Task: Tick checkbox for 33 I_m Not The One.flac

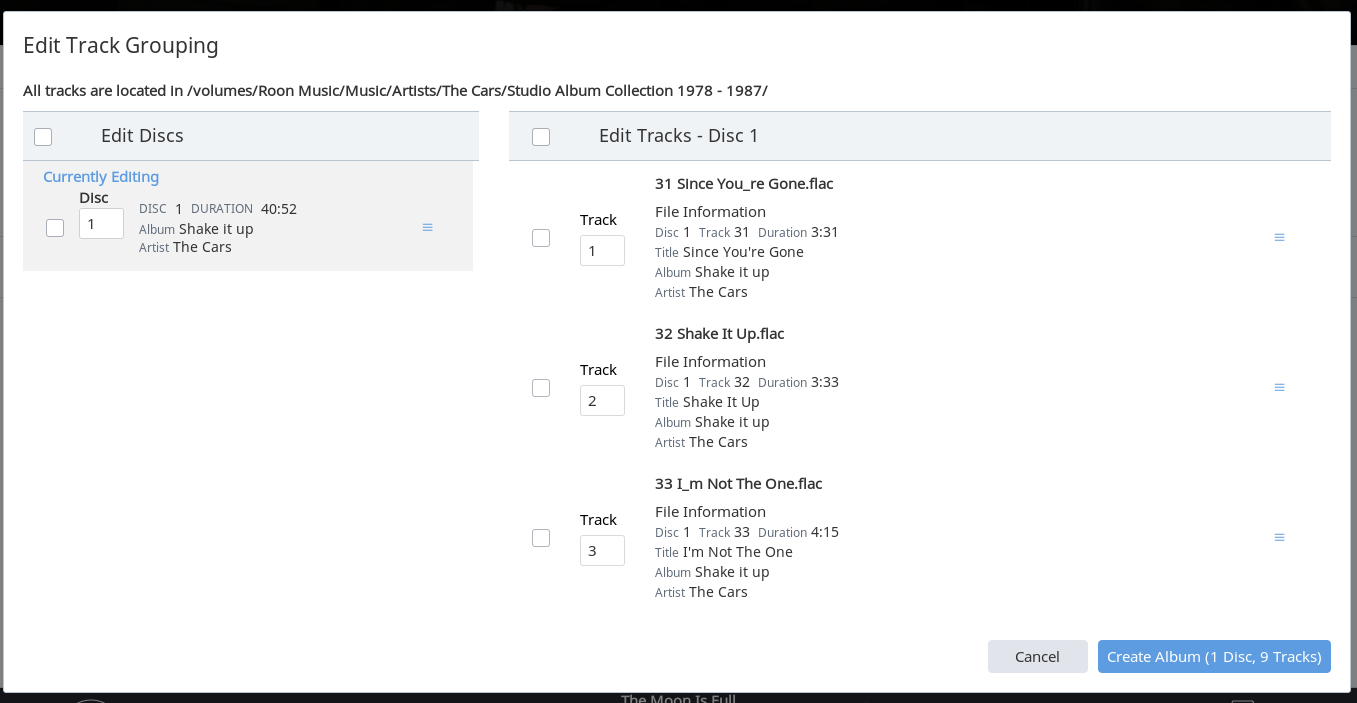Action: (541, 538)
